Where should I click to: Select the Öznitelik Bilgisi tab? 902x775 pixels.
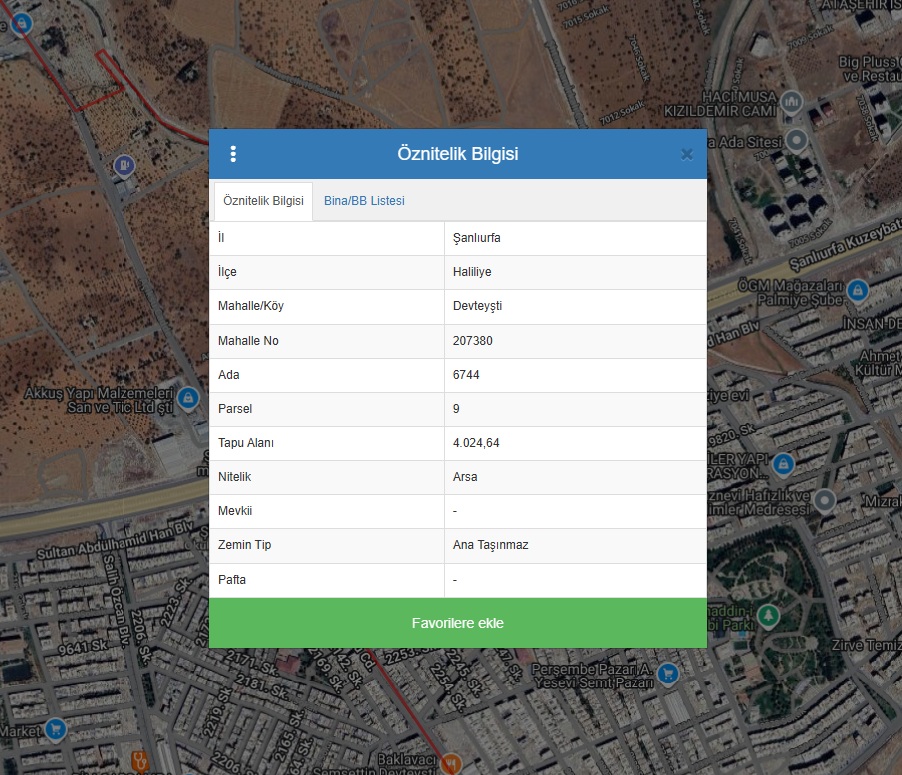(x=263, y=201)
